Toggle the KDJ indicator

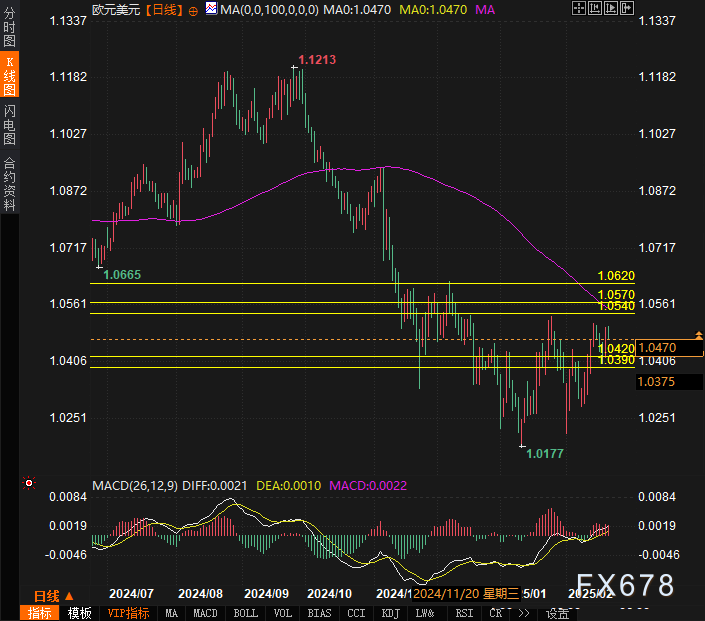coord(391,613)
